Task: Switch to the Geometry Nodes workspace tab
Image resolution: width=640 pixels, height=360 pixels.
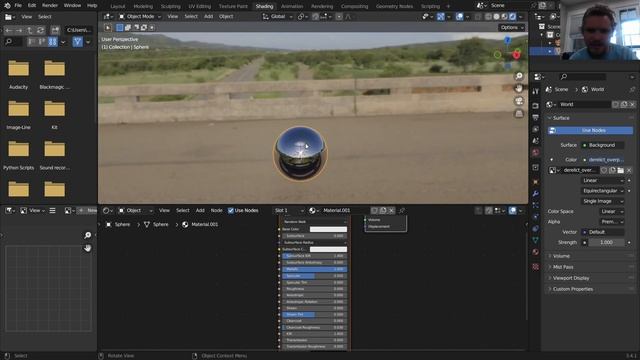Action: pyautogui.click(x=394, y=6)
